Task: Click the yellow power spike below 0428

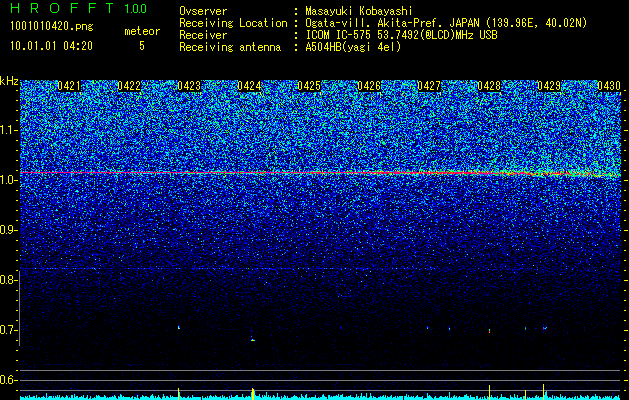Action: pyautogui.click(x=489, y=392)
